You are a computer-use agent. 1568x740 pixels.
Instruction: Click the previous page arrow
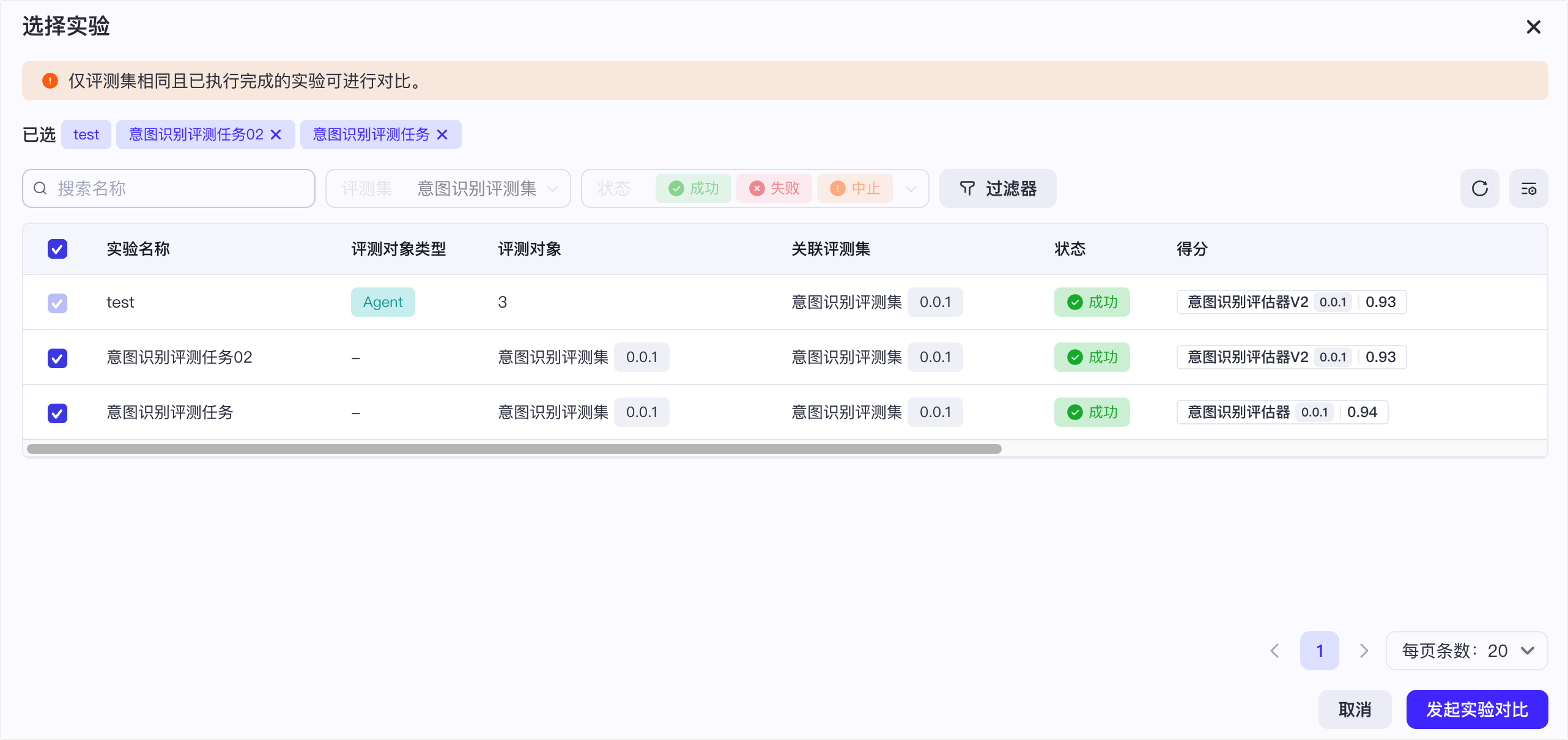coord(1275,651)
